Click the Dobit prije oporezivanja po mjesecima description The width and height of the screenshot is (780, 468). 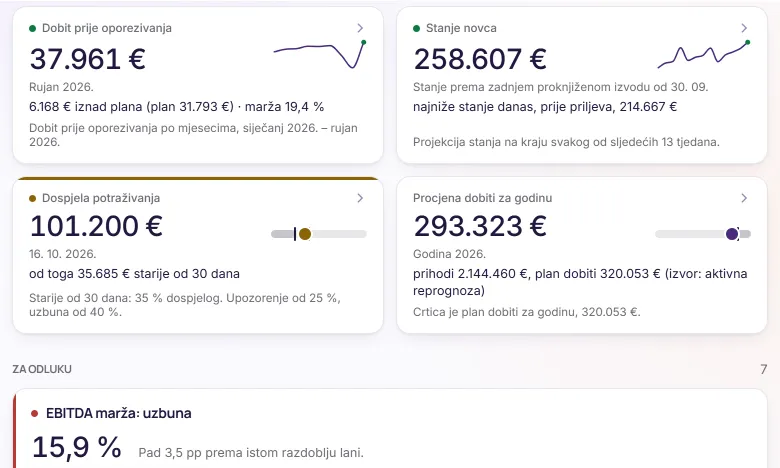tap(193, 135)
